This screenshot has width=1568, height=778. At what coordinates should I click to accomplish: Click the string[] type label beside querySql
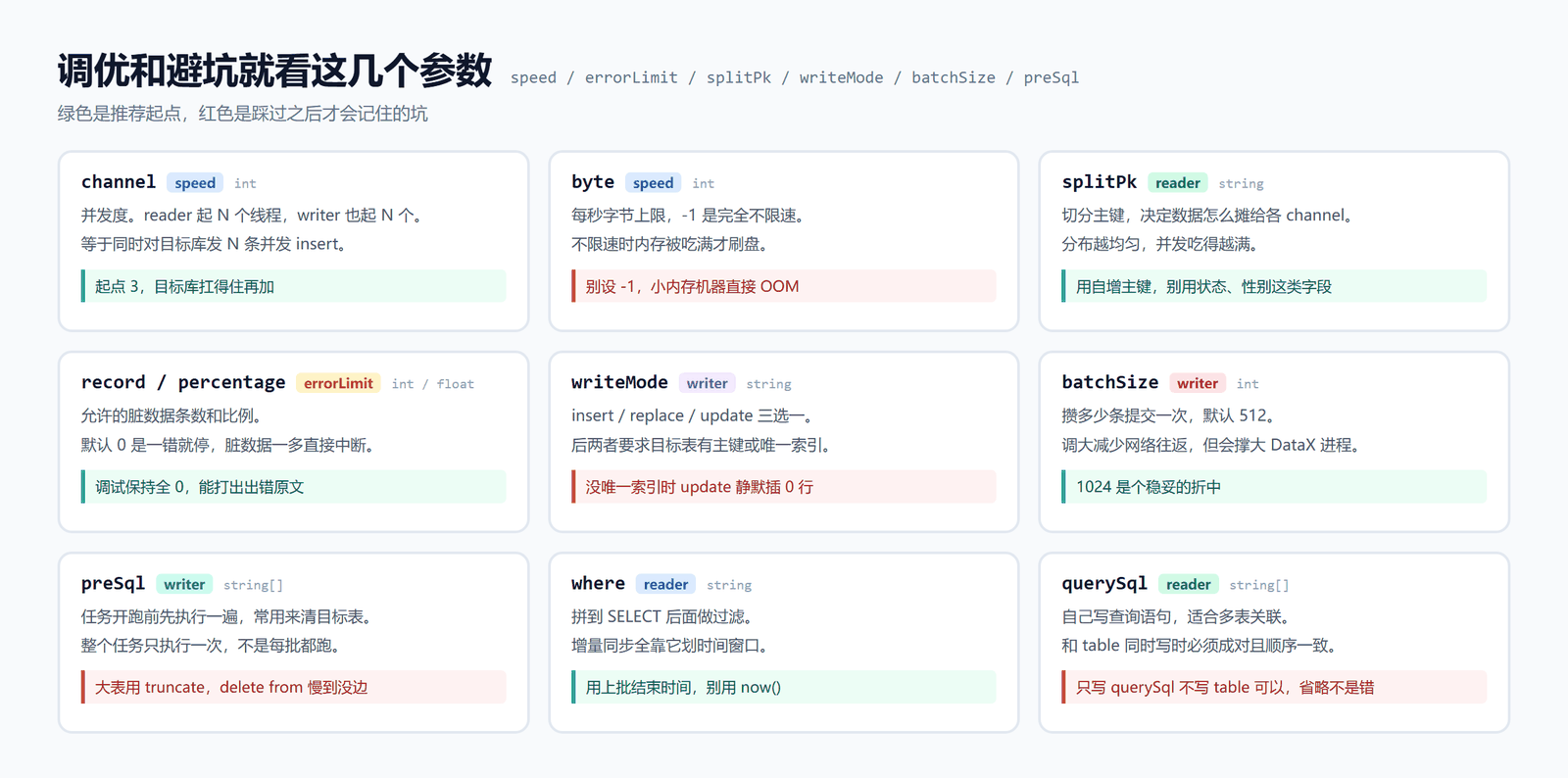1259,585
